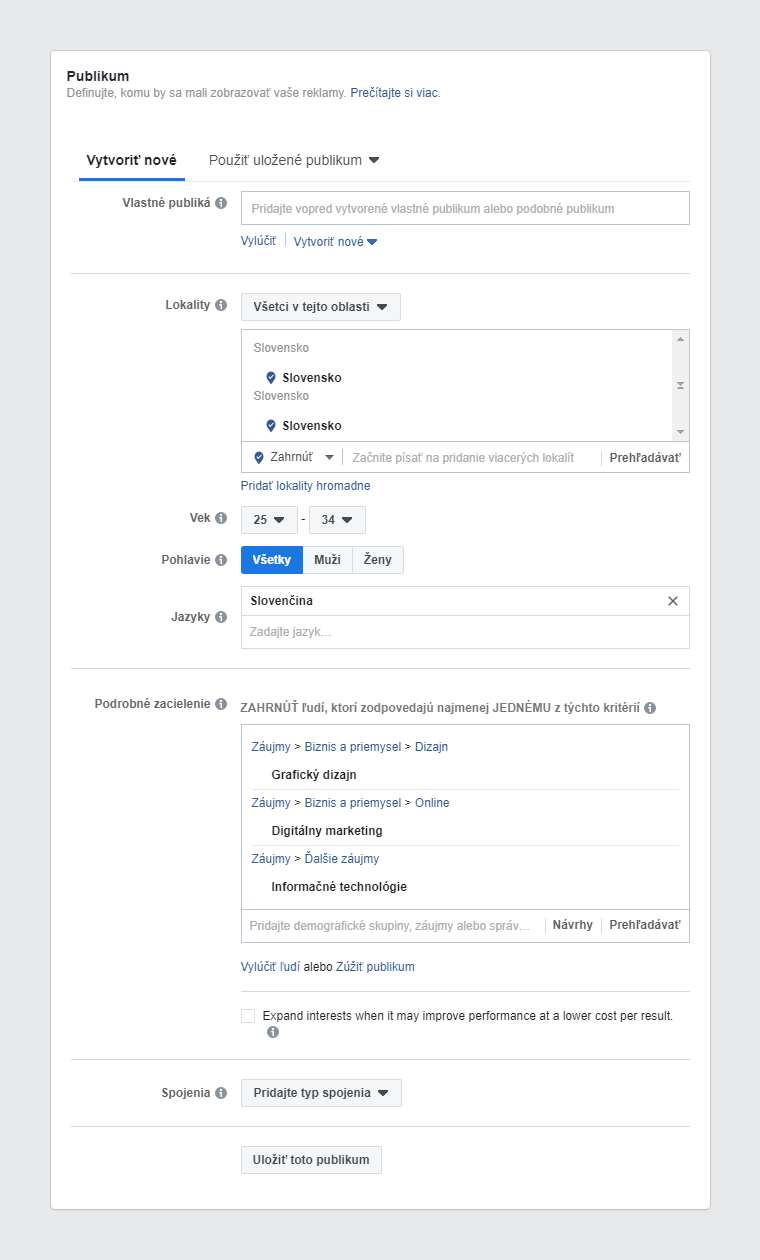760x1260 pixels.
Task: Click the info icon beside Vek
Action: [x=220, y=519]
